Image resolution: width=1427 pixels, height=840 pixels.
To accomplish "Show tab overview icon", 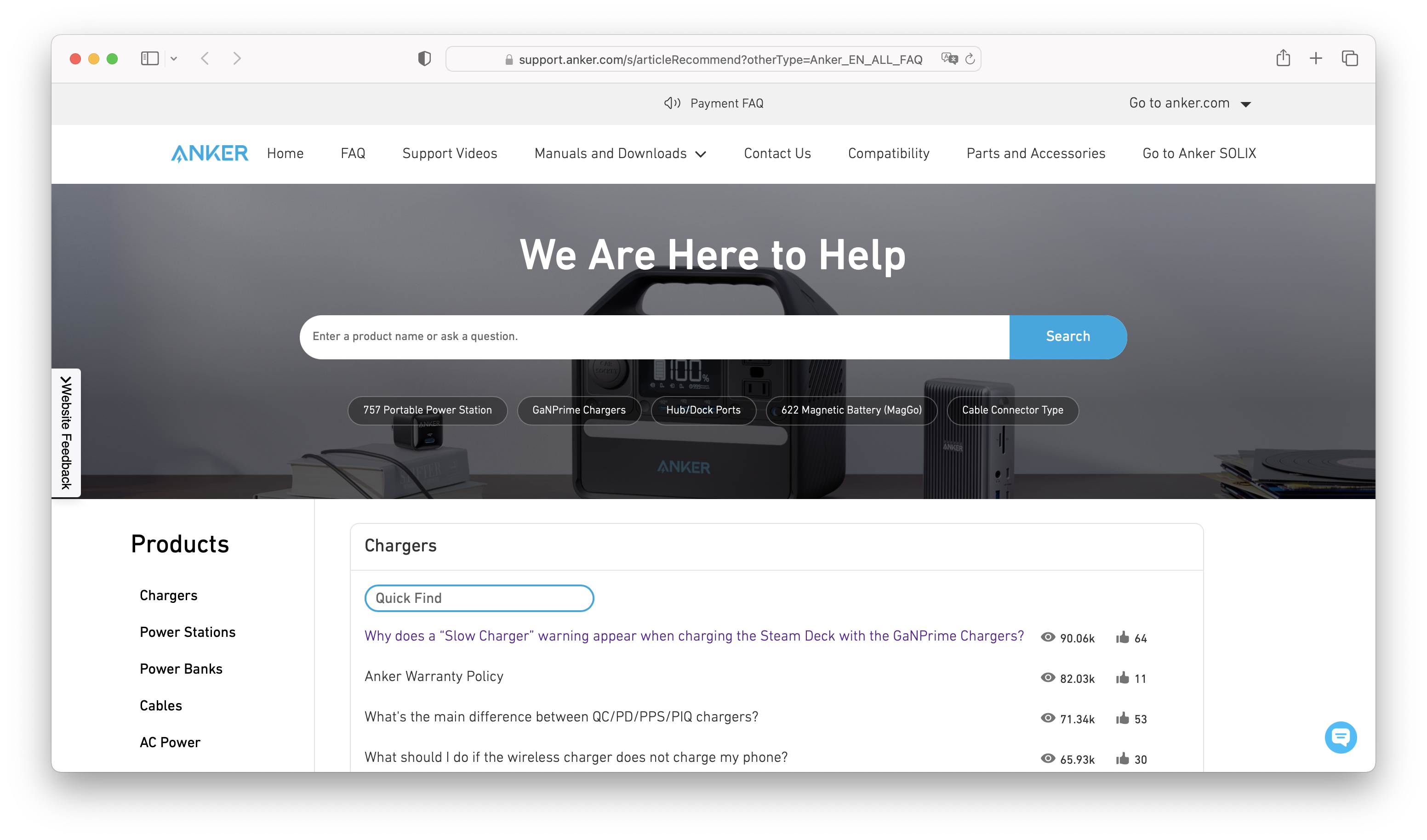I will pos(1349,58).
